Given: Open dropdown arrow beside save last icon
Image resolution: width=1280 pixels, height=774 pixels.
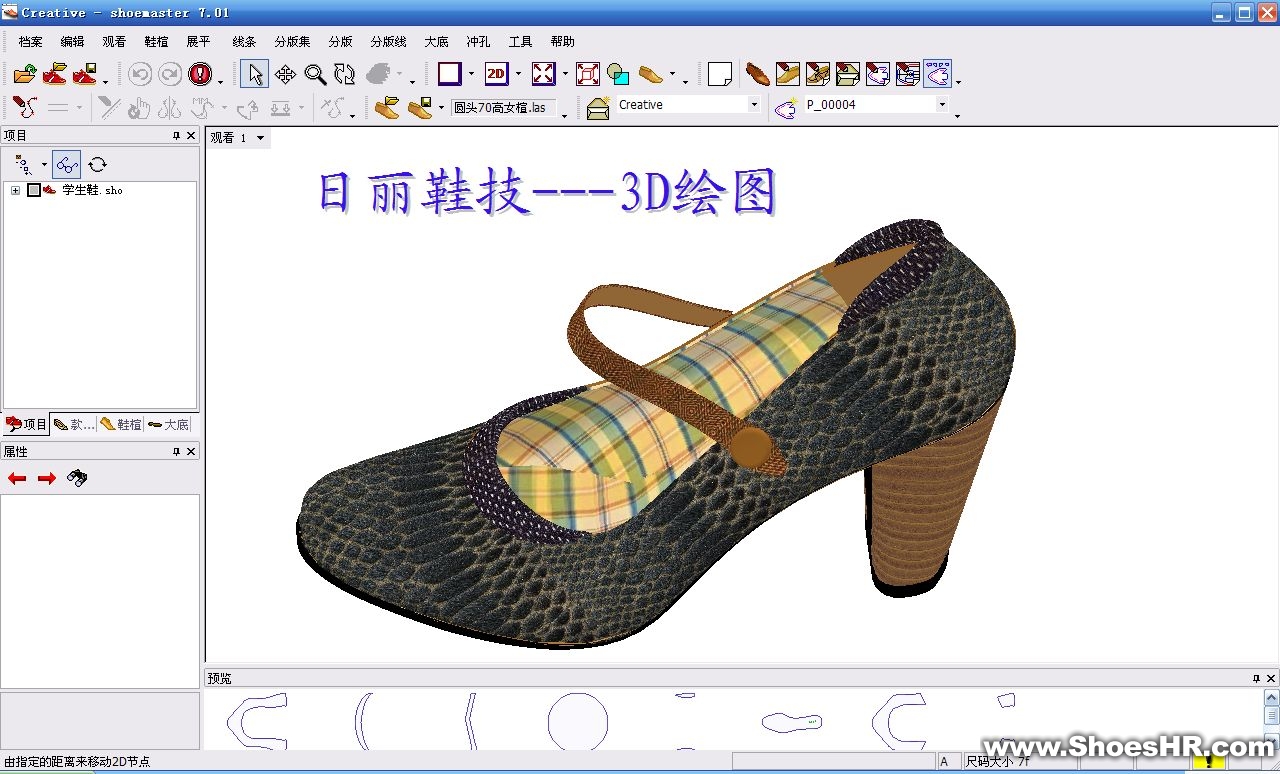Looking at the screenshot, I should pos(441,107).
